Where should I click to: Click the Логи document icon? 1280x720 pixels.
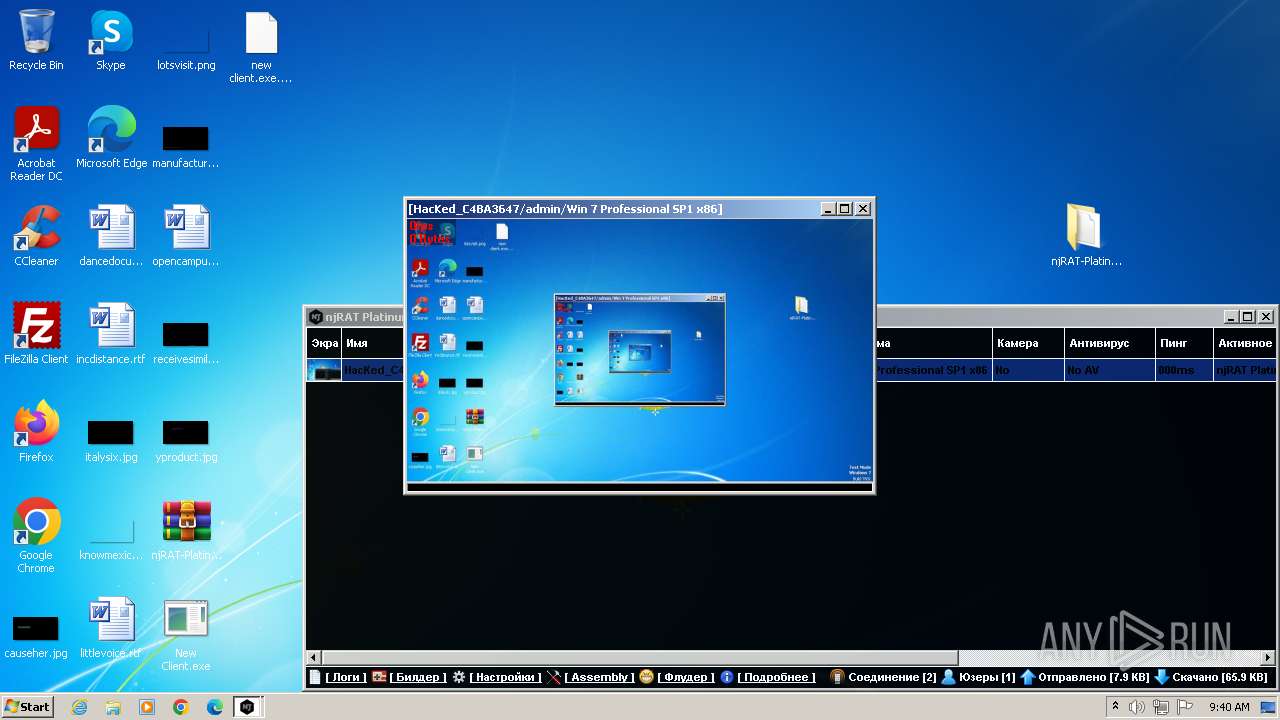click(315, 677)
